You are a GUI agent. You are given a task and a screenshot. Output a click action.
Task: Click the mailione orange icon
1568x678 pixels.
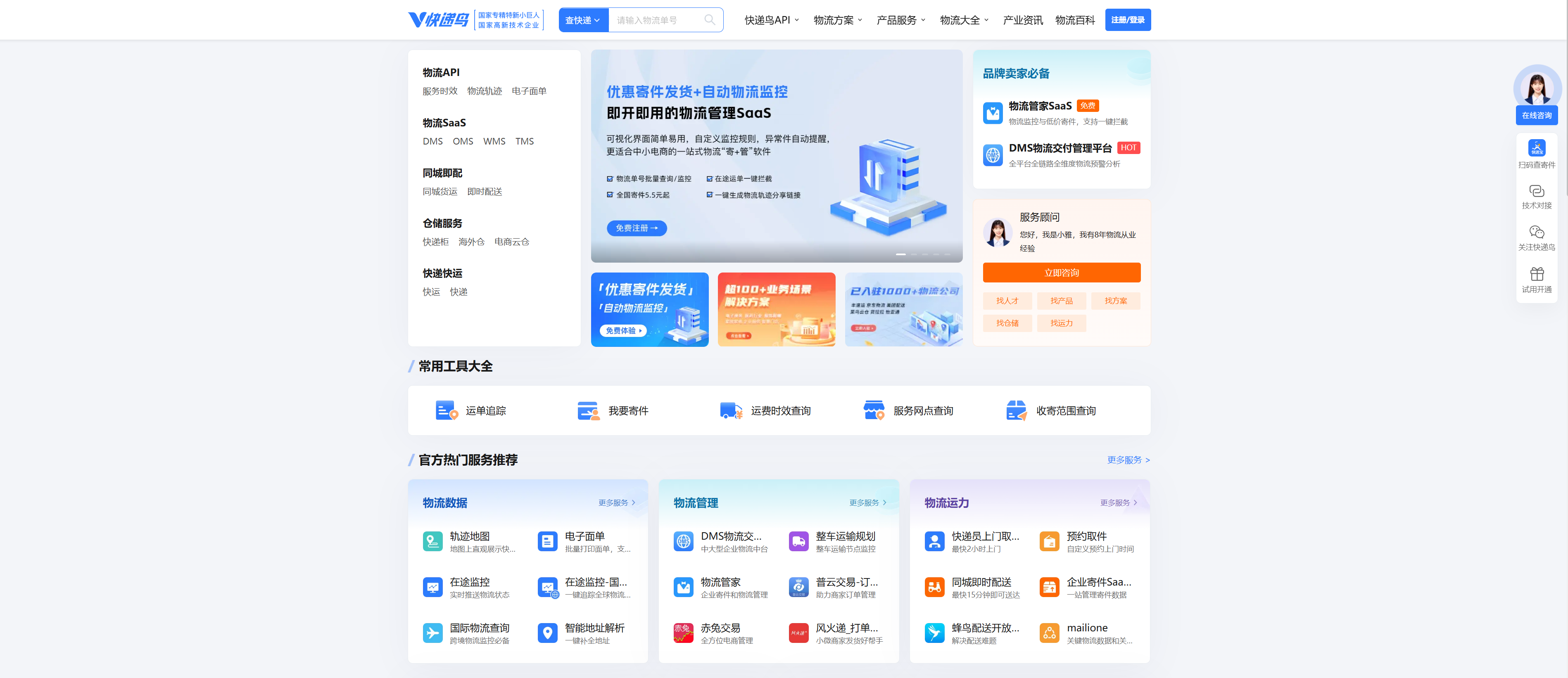pos(1049,632)
